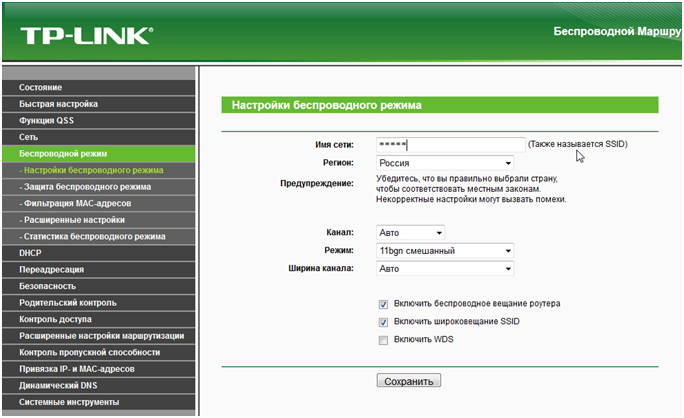Toggle 'Включить широковещание SSID' checkbox
This screenshot has height=418, width=684.
point(384,322)
